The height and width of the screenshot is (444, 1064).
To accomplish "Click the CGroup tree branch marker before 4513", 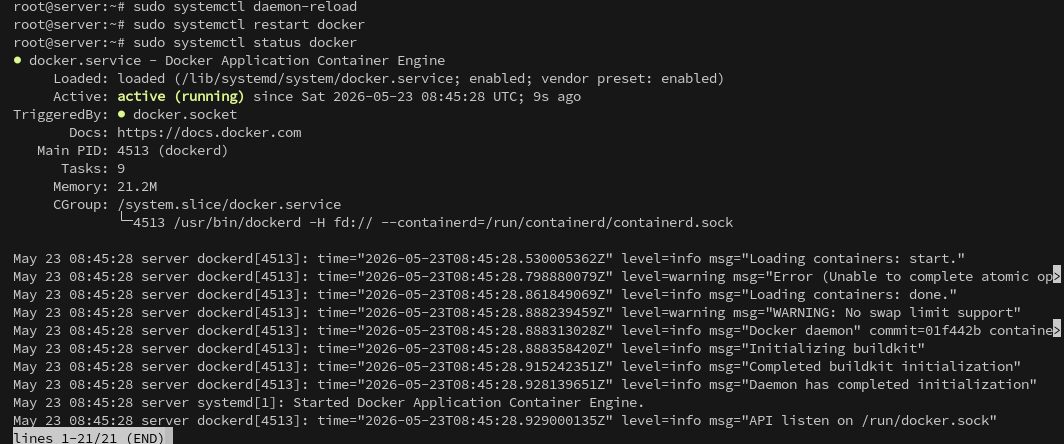I will pyautogui.click(x=126, y=221).
